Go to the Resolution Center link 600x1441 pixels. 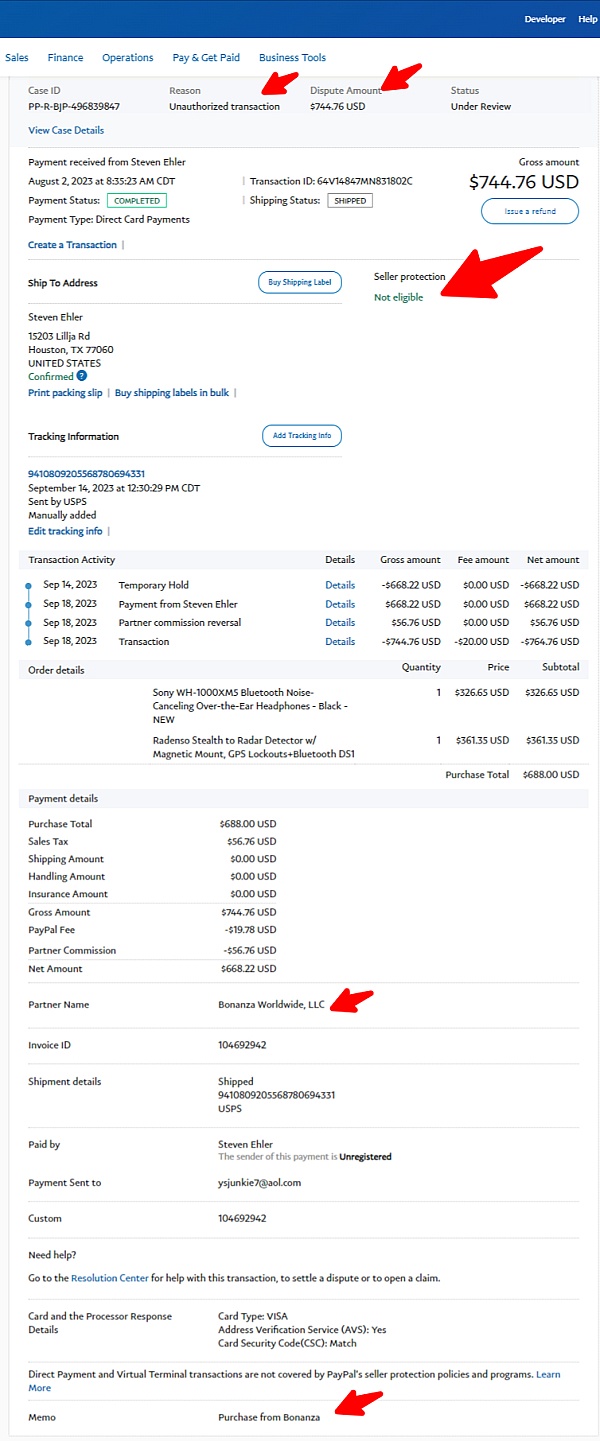pyautogui.click(x=110, y=1278)
